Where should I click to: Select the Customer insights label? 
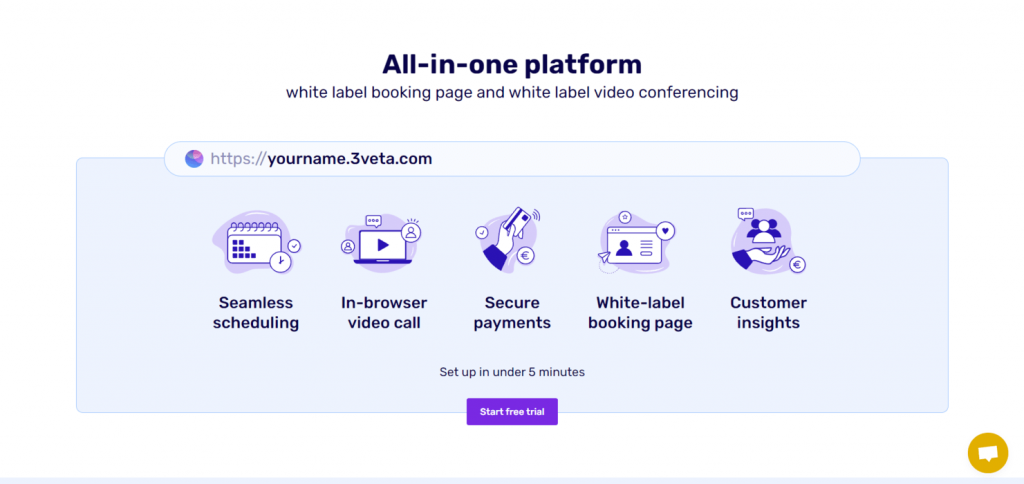768,313
